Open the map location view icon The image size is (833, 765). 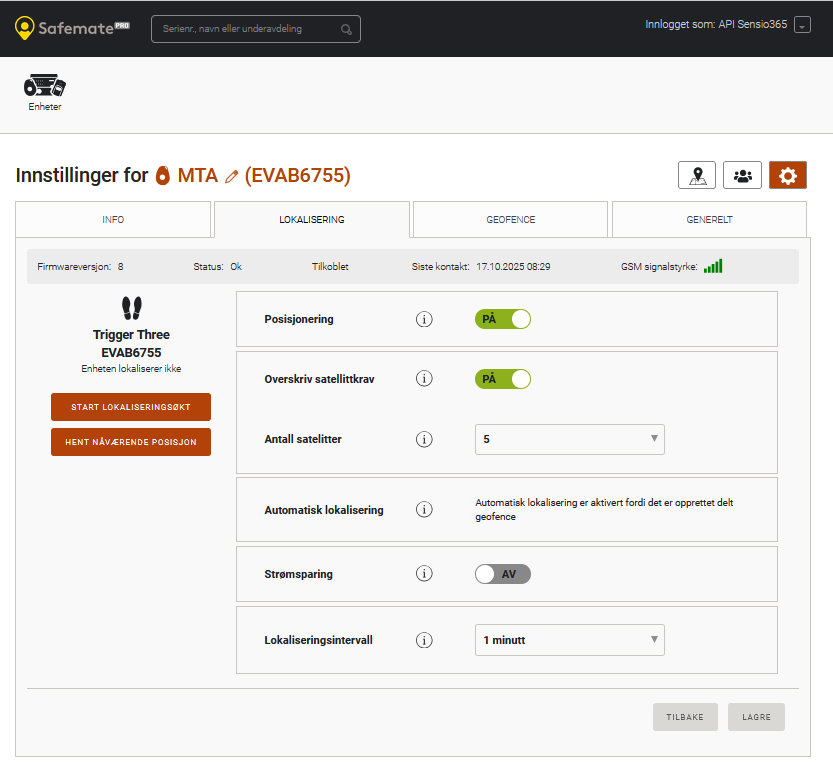click(x=697, y=175)
